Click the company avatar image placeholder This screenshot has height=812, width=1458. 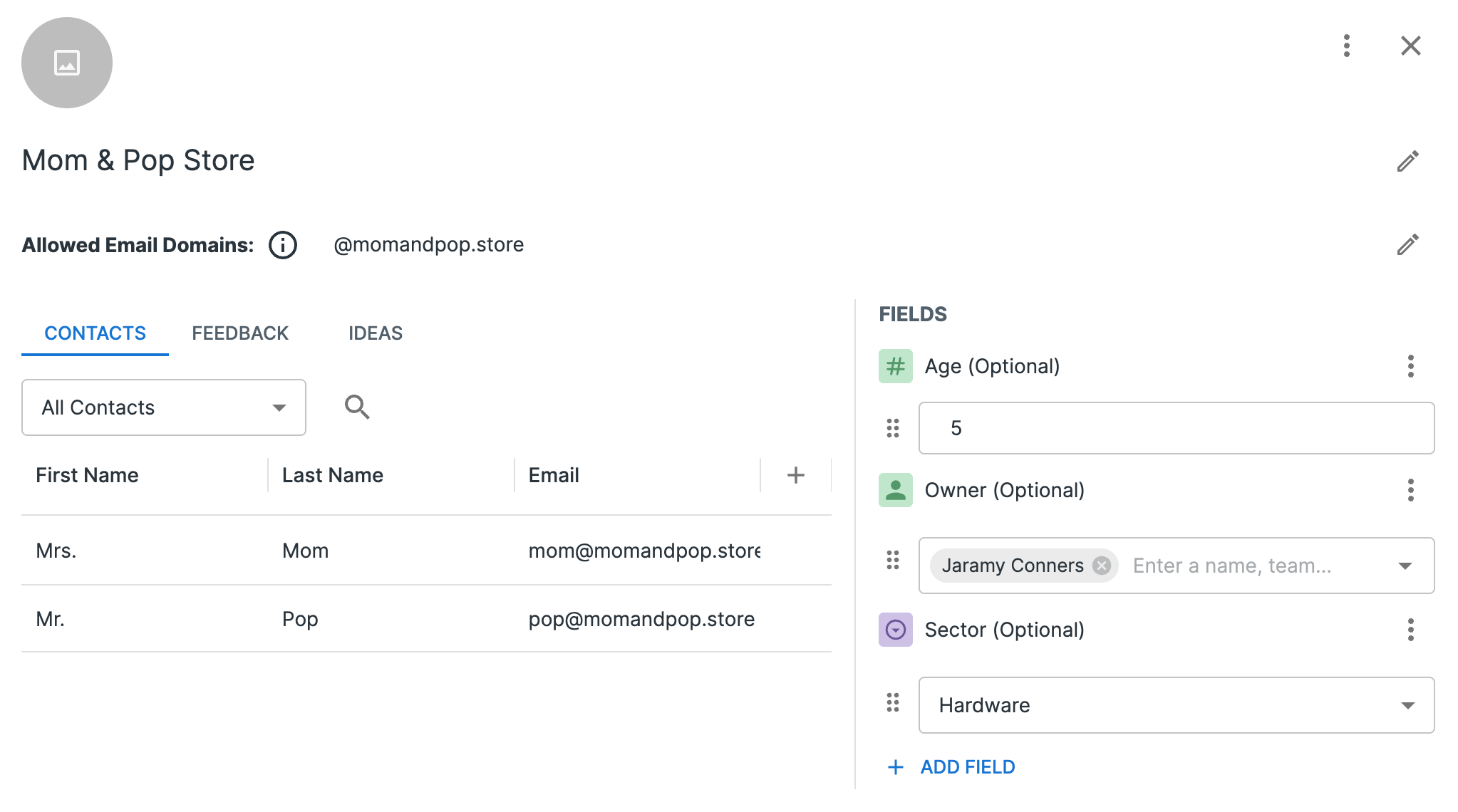[x=67, y=63]
